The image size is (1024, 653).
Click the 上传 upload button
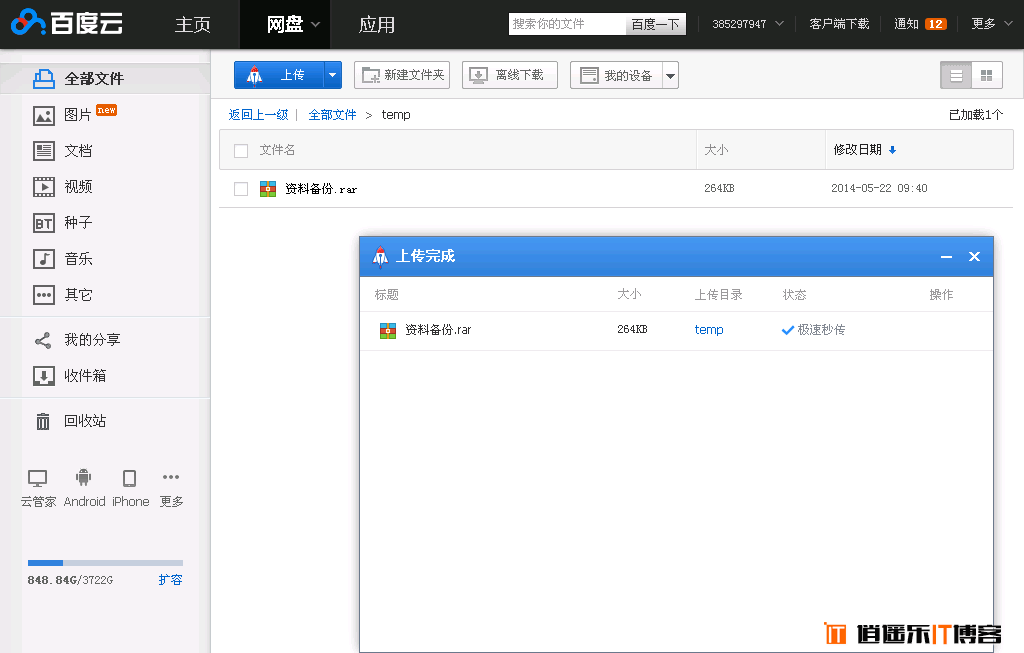coord(279,75)
